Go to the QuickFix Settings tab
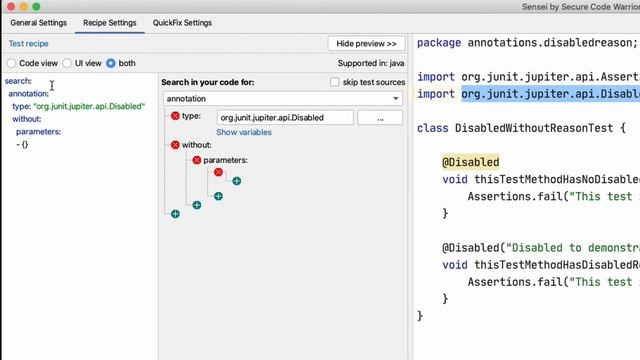Viewport: 640px width, 360px height. tap(182, 23)
